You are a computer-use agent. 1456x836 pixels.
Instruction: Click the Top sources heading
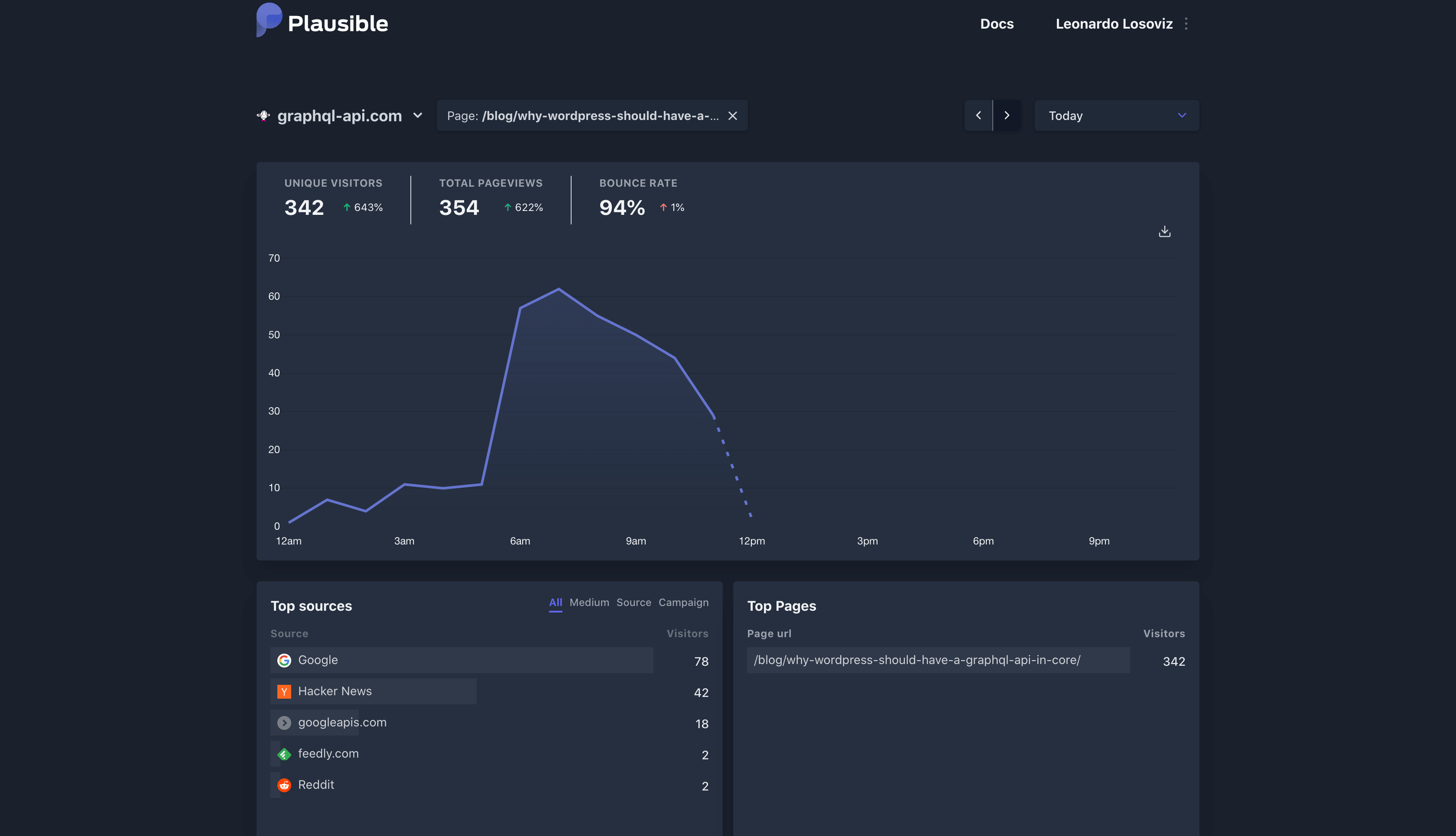(311, 606)
